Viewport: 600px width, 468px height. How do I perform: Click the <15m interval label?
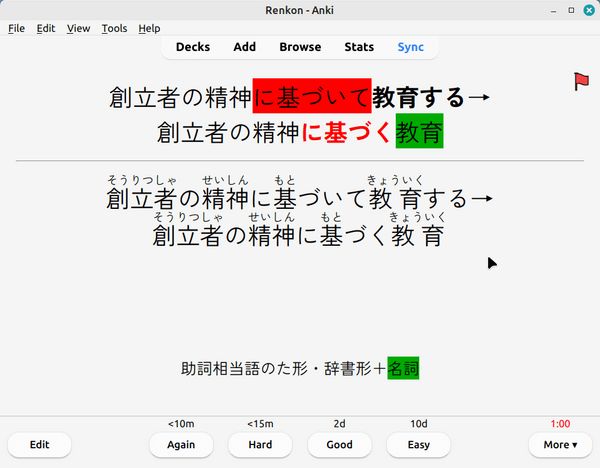[x=260, y=424]
